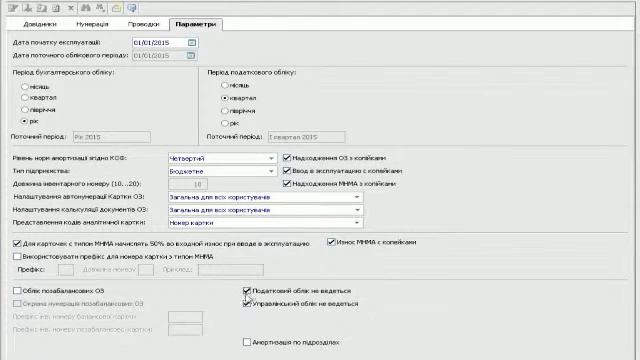Viewport: 640px width, 360px height.
Task: Select місяць for податкового обліку period
Action: 224,85
